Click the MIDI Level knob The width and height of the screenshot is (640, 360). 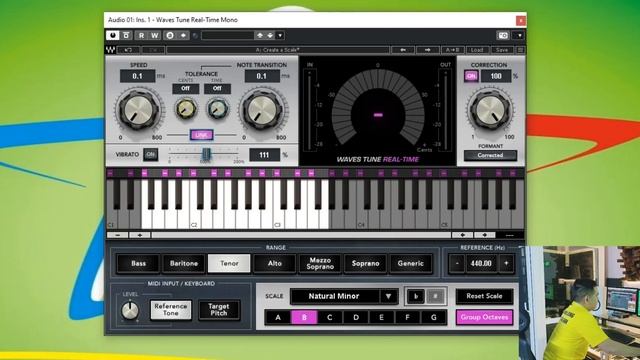[130, 311]
